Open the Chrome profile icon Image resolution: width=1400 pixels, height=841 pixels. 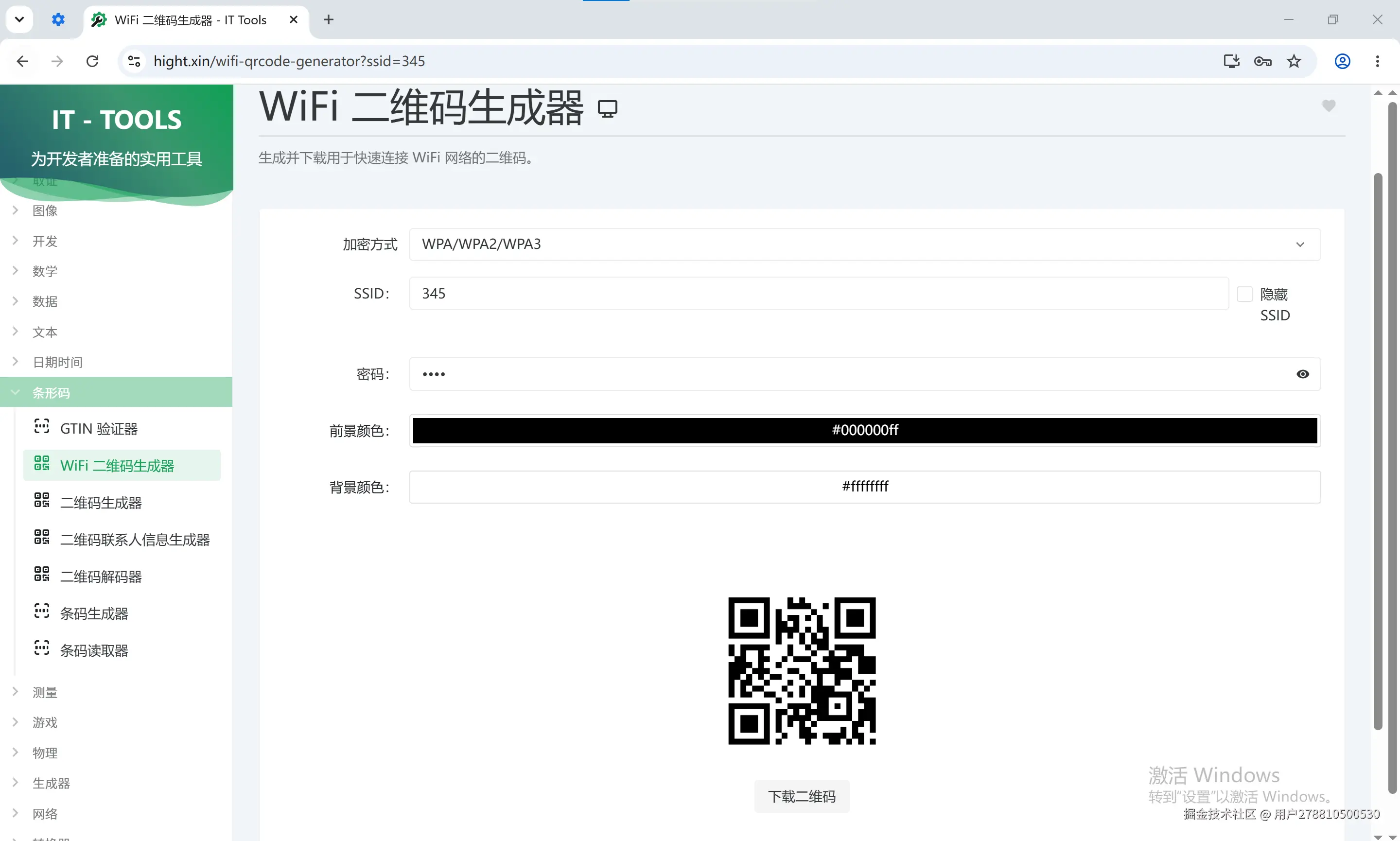click(x=1342, y=61)
